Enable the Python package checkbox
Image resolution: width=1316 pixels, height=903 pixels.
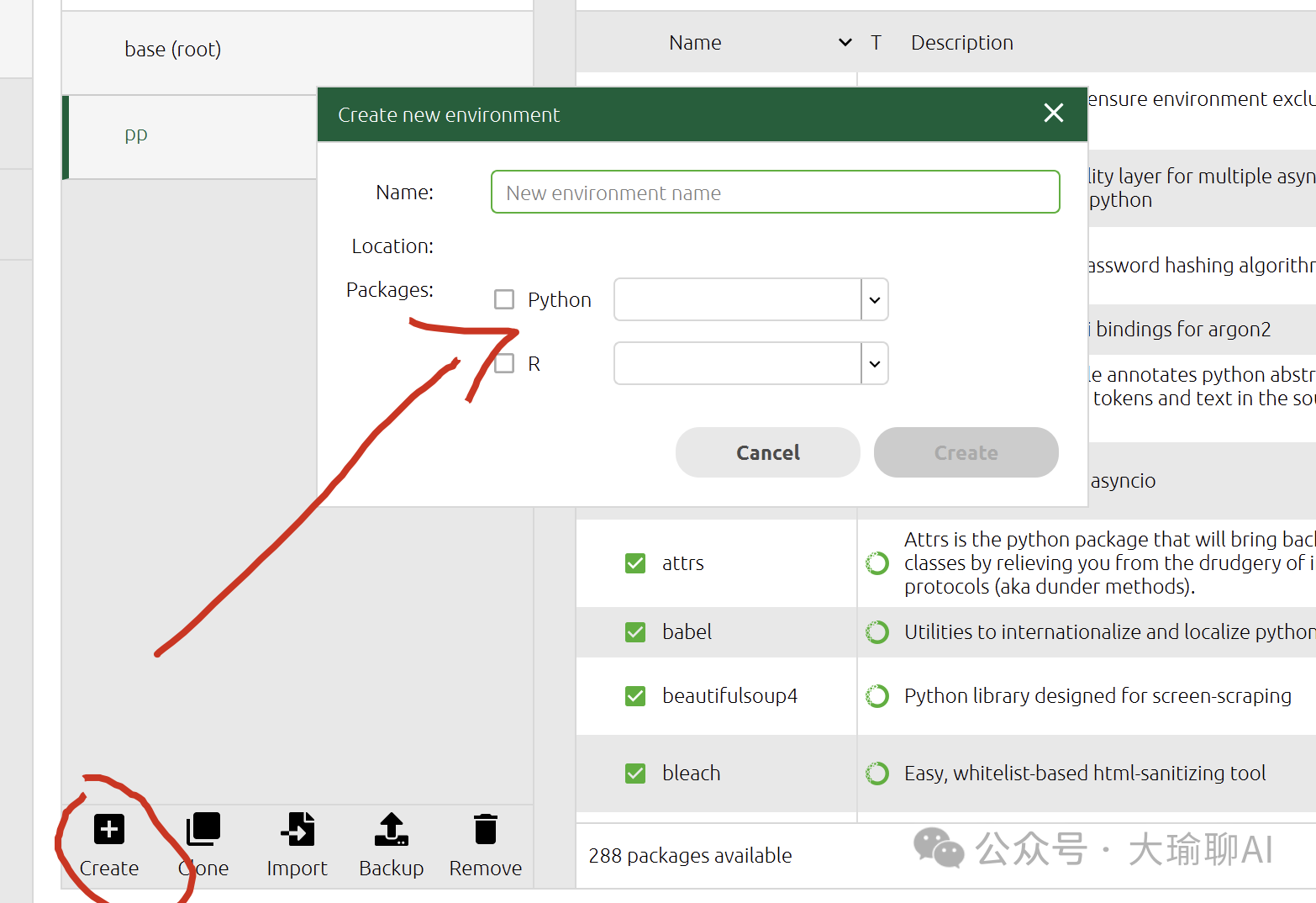pyautogui.click(x=504, y=300)
